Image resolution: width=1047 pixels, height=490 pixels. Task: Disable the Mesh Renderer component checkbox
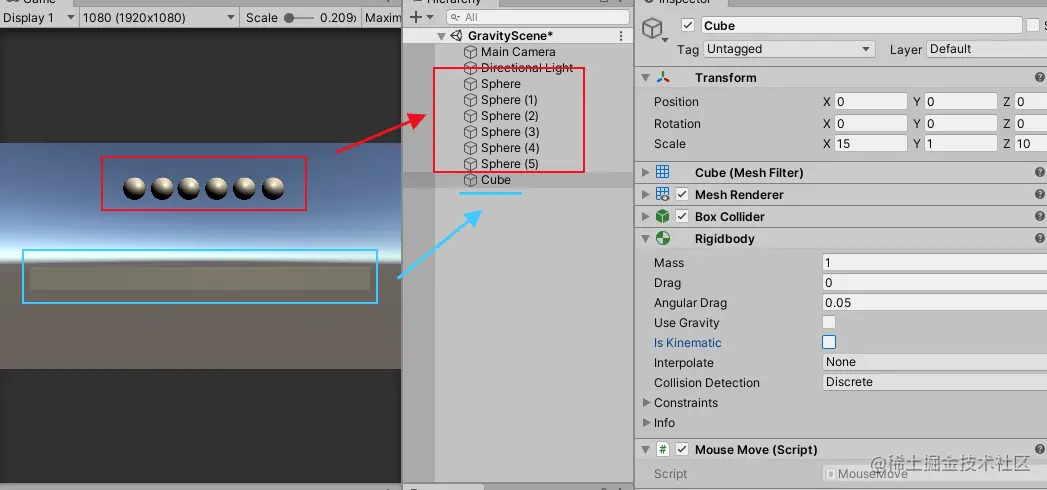[682, 194]
